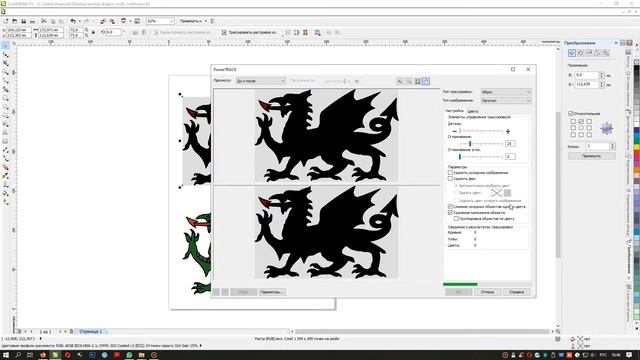Cut the selection with the scissors icon
The image size is (640, 360).
point(43,21)
